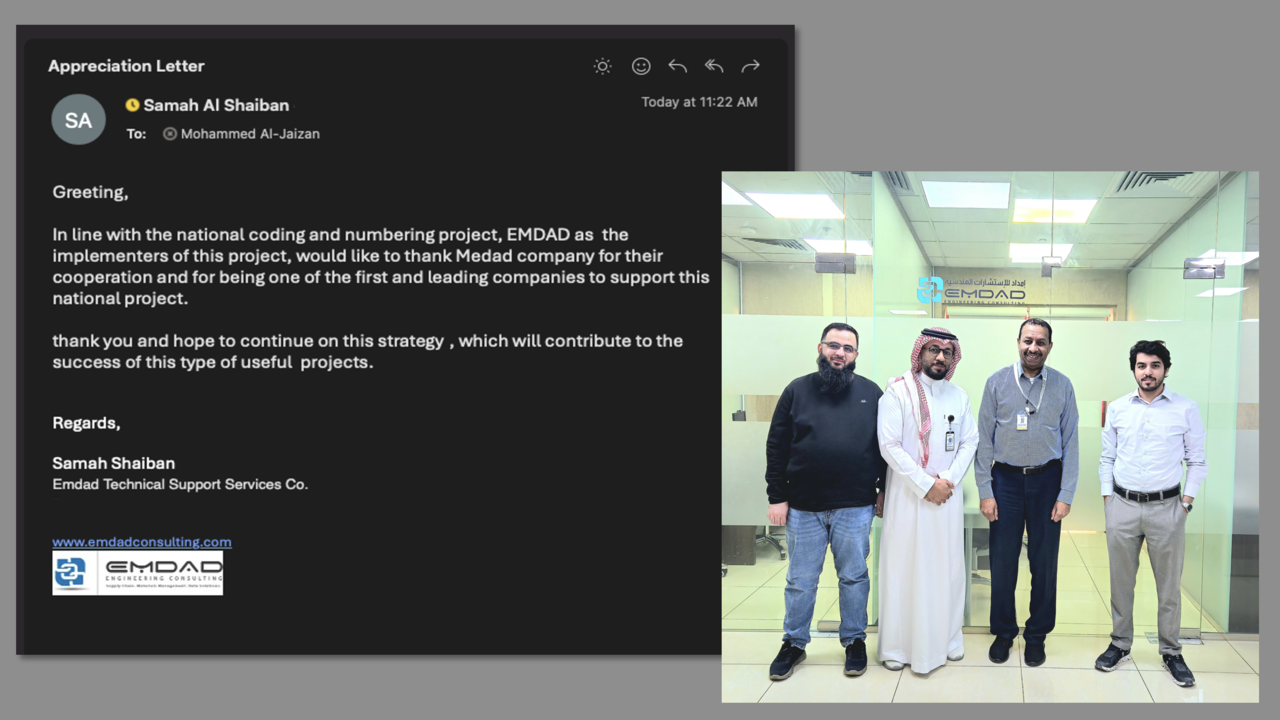The height and width of the screenshot is (720, 1280).
Task: Click the Regards, closing line
Action: 86,423
